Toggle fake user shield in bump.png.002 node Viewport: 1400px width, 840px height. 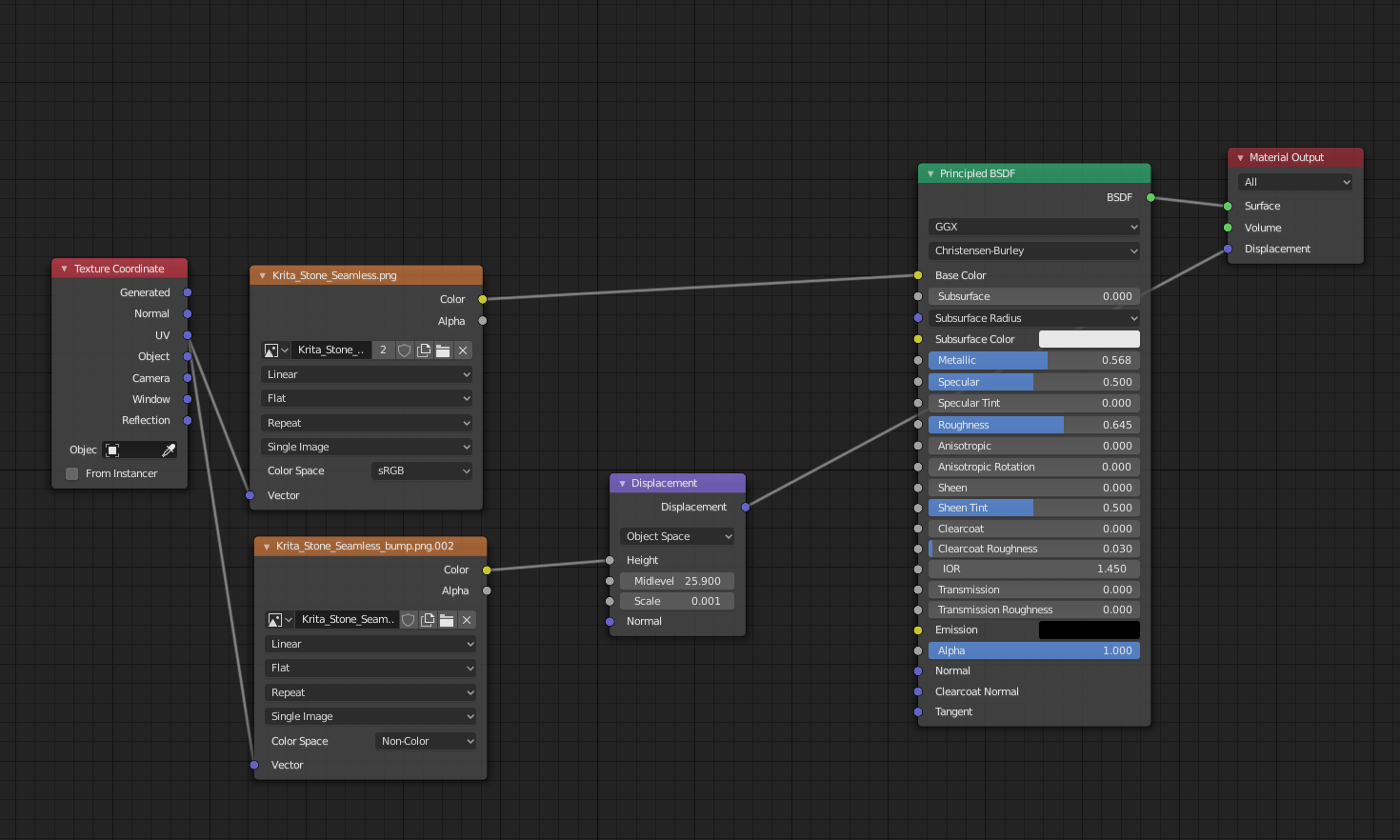(409, 620)
